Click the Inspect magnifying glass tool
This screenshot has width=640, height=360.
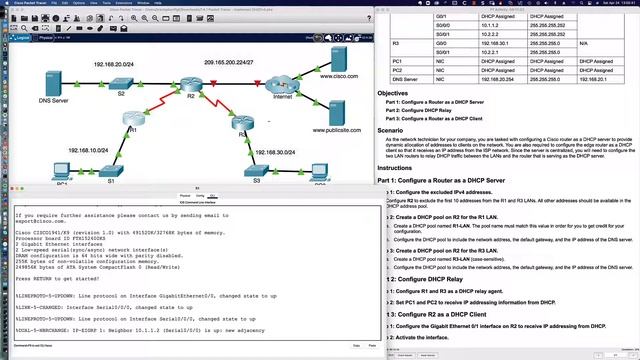pos(24,28)
